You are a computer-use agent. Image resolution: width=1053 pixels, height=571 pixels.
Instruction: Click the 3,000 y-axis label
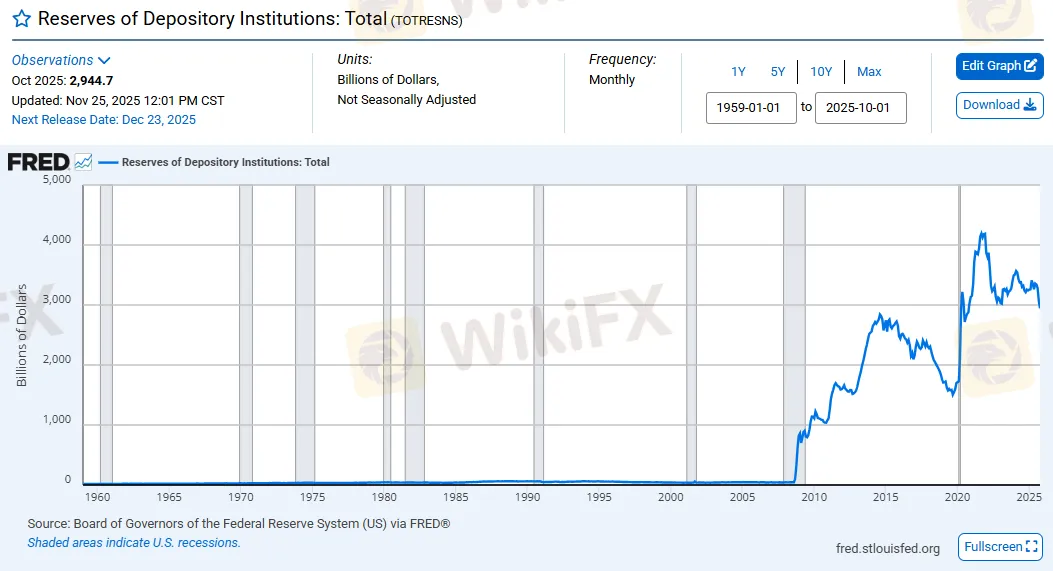pos(56,300)
